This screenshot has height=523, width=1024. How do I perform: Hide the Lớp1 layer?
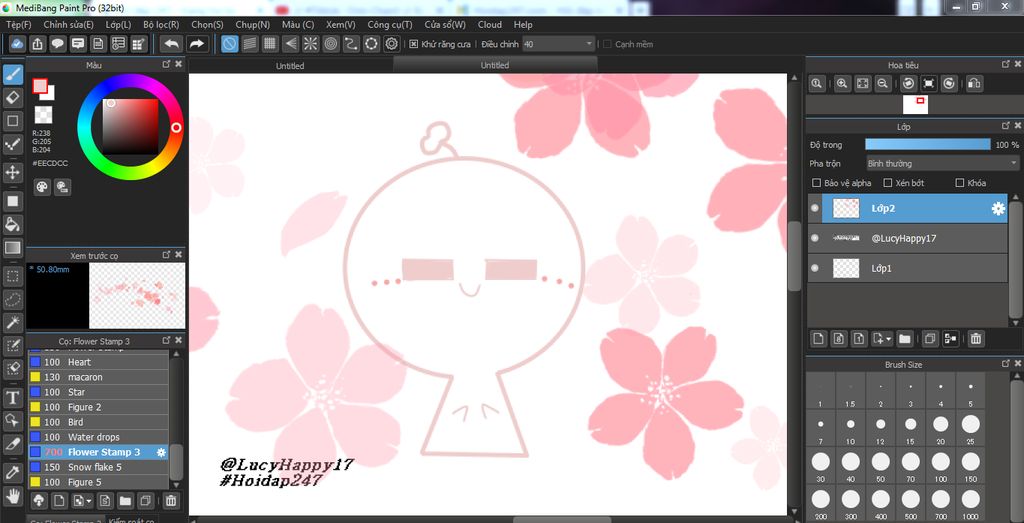pos(814,268)
